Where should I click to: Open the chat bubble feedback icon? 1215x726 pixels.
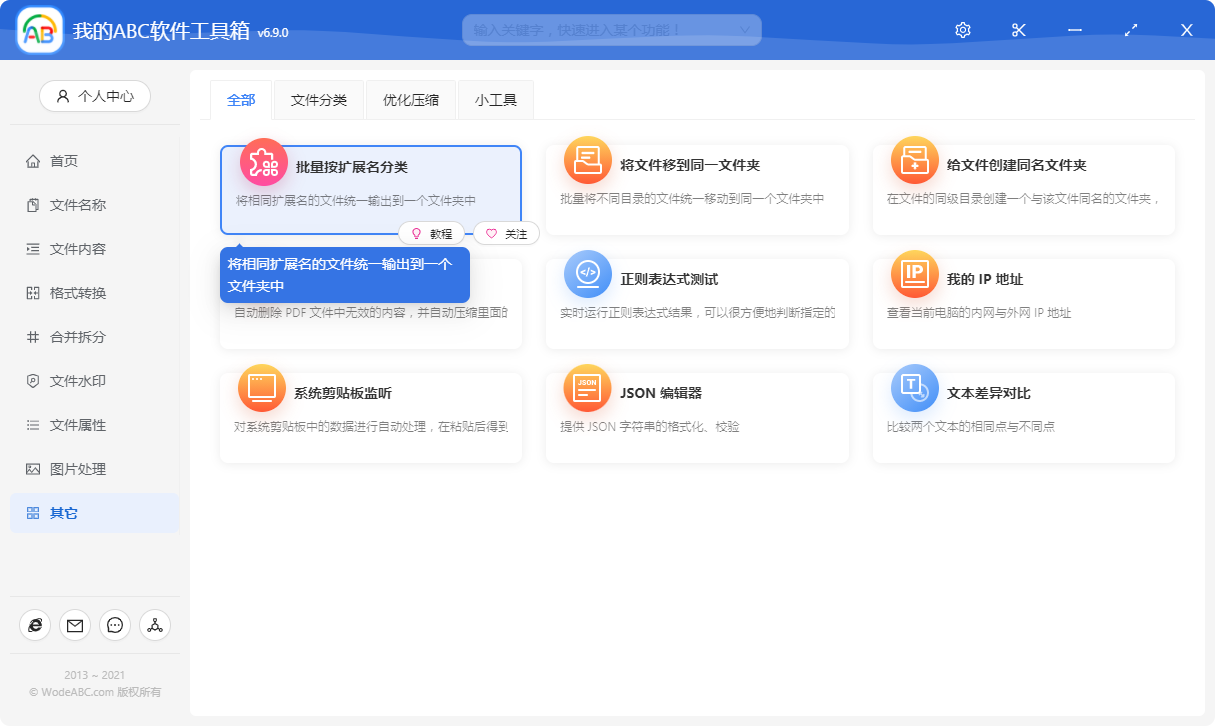click(x=114, y=625)
